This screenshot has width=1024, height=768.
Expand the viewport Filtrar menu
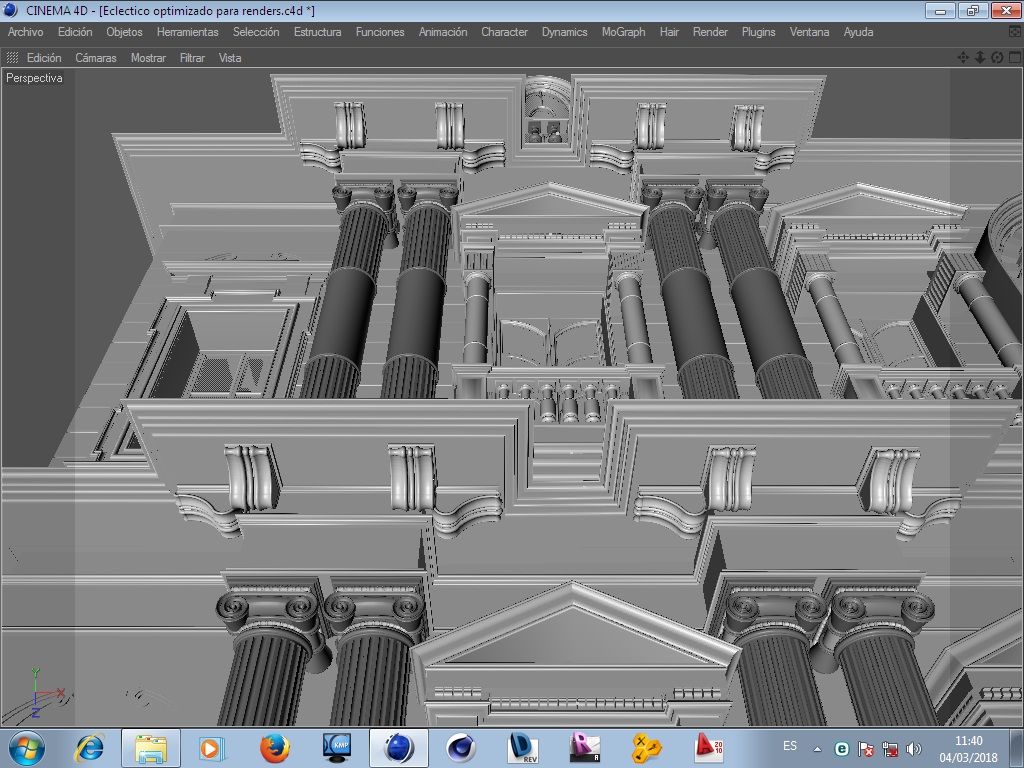[192, 57]
